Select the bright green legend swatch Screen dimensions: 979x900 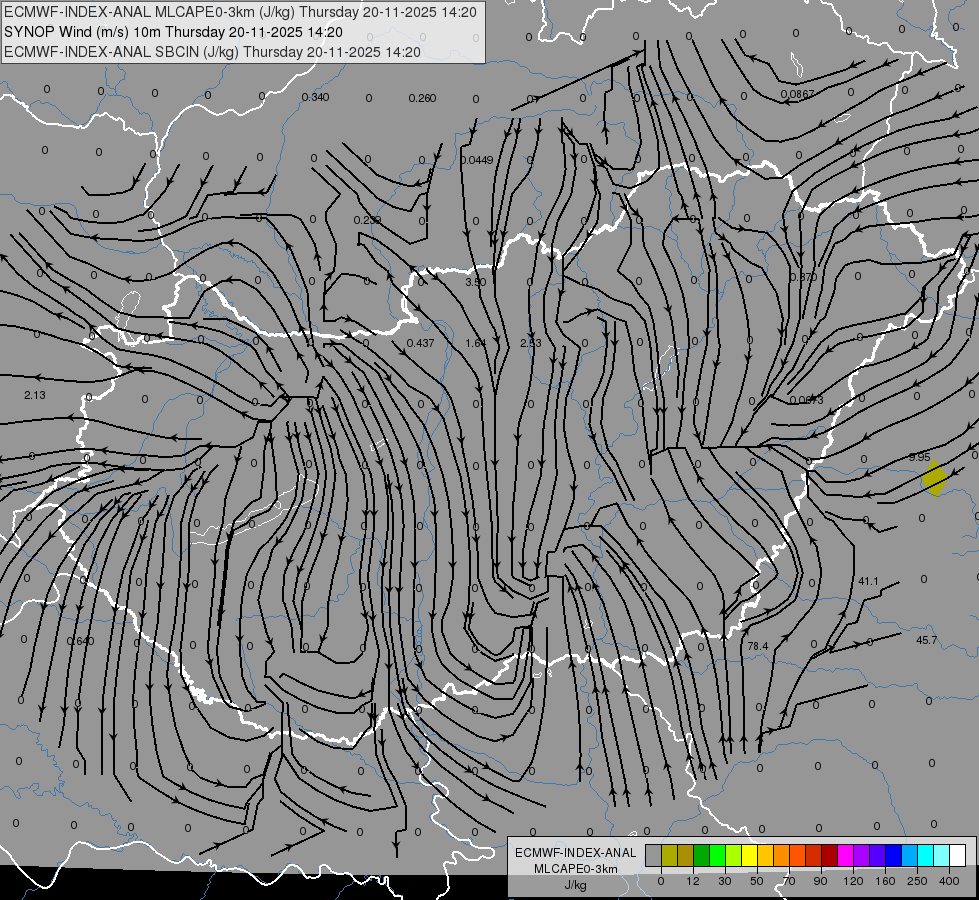tap(717, 855)
